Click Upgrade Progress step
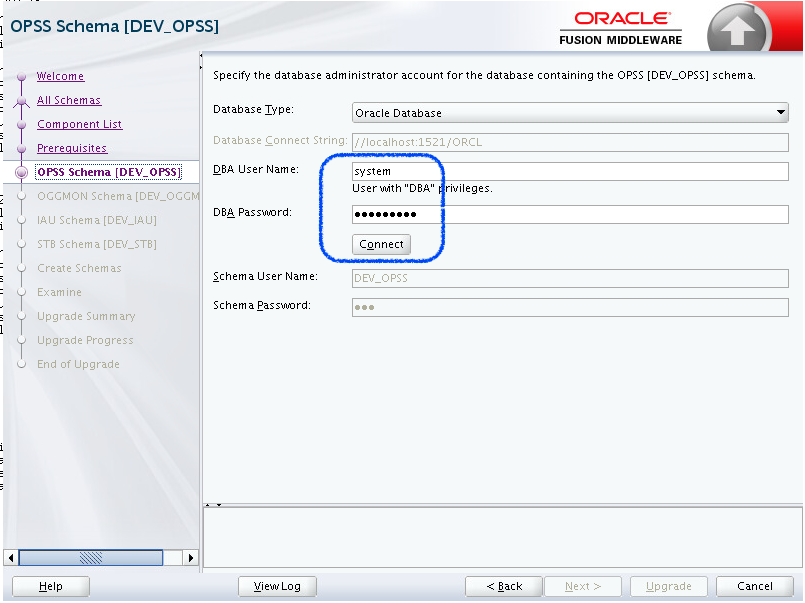This screenshot has height=603, width=805. click(x=85, y=340)
